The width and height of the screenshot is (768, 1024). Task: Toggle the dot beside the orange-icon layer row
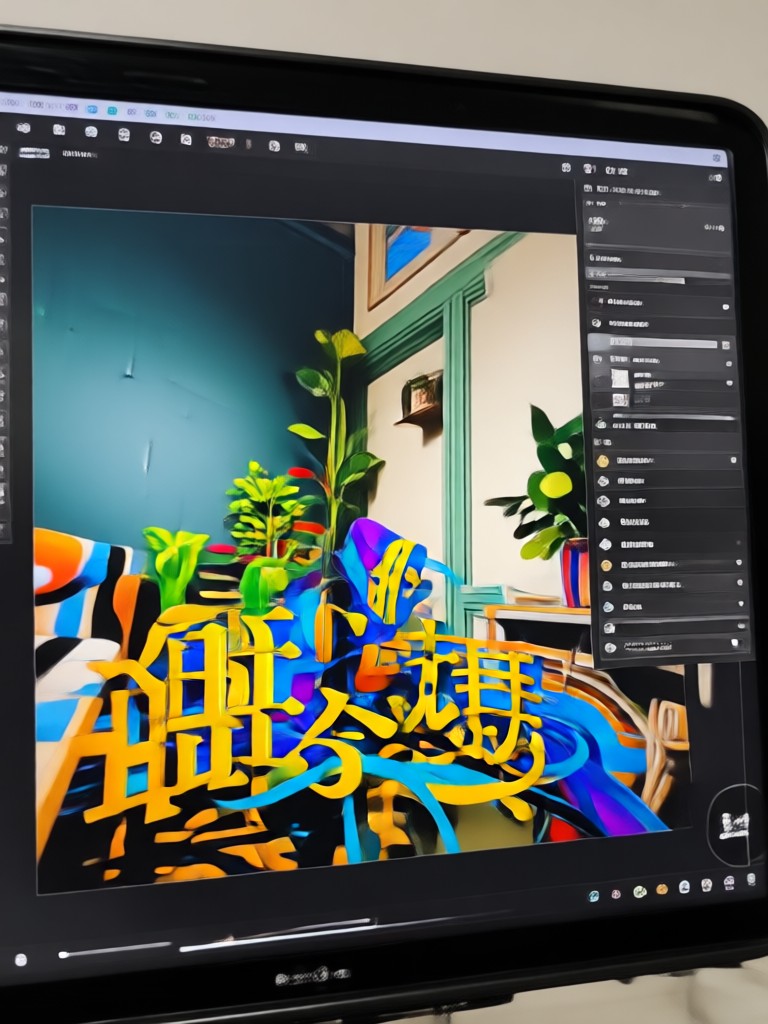pos(739,562)
